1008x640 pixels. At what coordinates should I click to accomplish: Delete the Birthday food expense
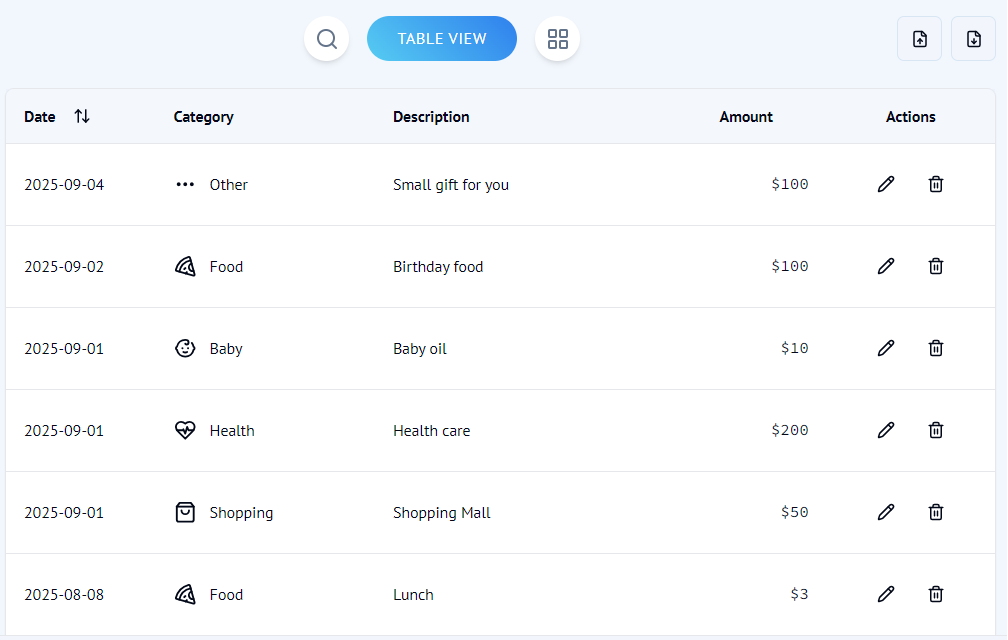(936, 266)
